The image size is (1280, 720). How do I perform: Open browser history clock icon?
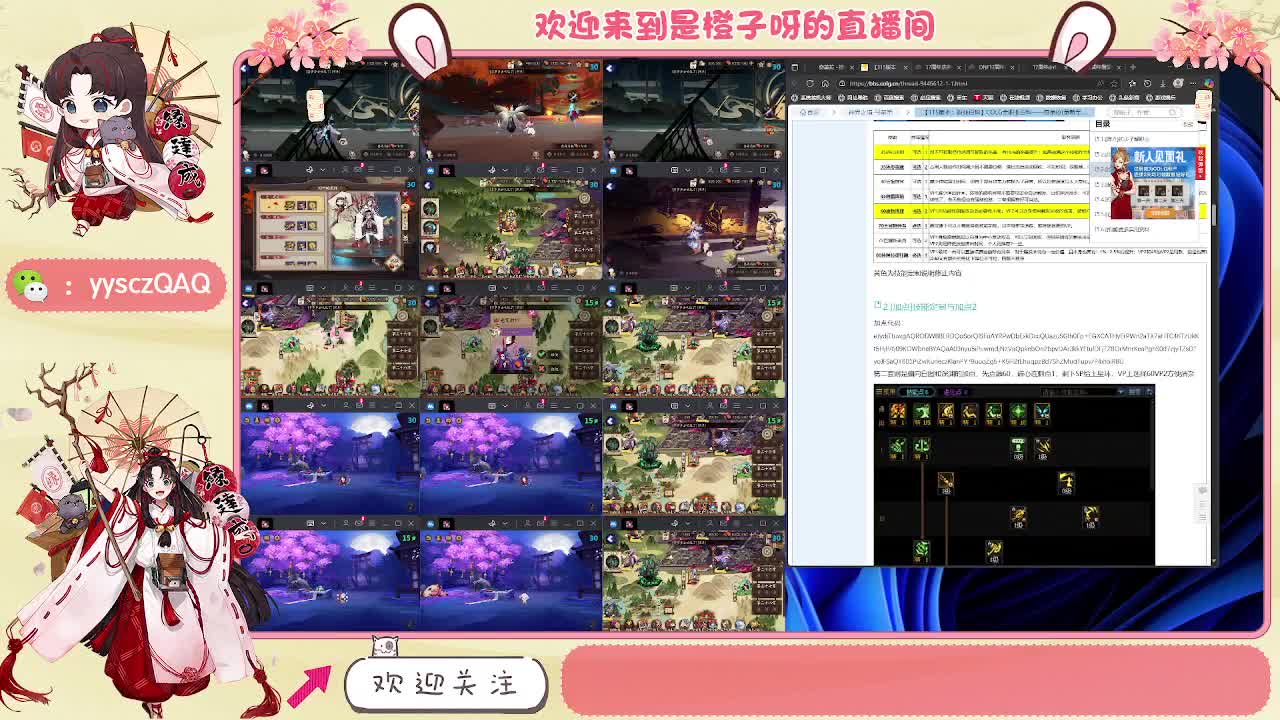[x=1147, y=84]
